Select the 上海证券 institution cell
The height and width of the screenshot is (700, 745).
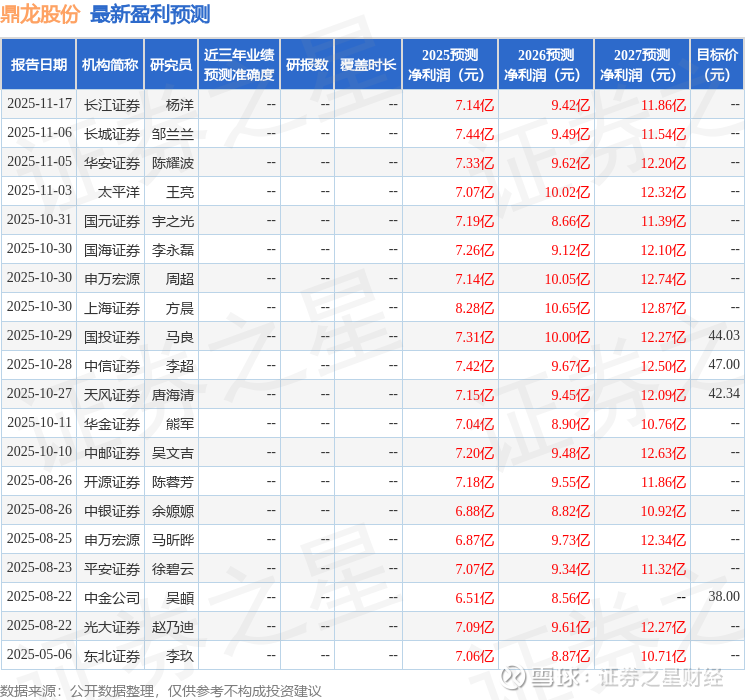coord(112,308)
